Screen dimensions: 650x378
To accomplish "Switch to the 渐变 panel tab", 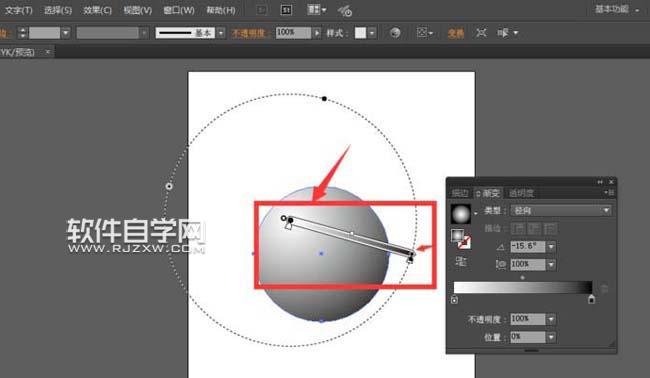I will coord(488,193).
